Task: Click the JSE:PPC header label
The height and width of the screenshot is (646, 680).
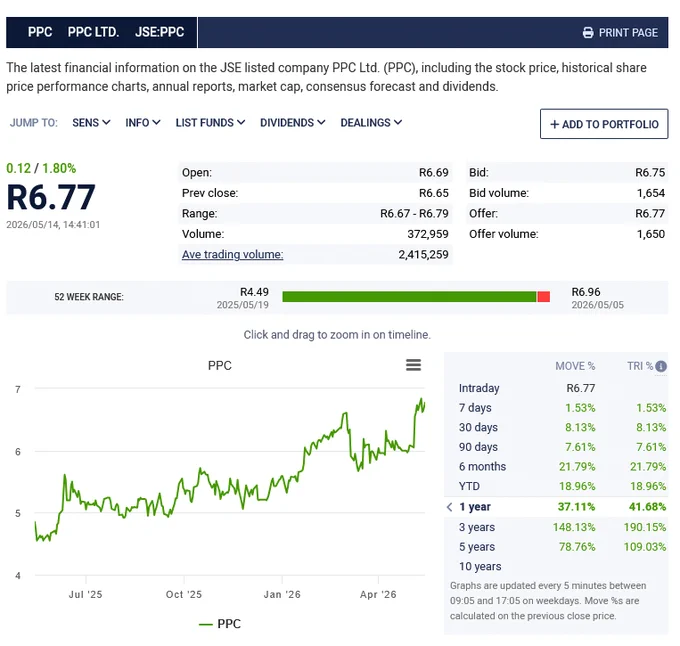Action: pyautogui.click(x=159, y=32)
